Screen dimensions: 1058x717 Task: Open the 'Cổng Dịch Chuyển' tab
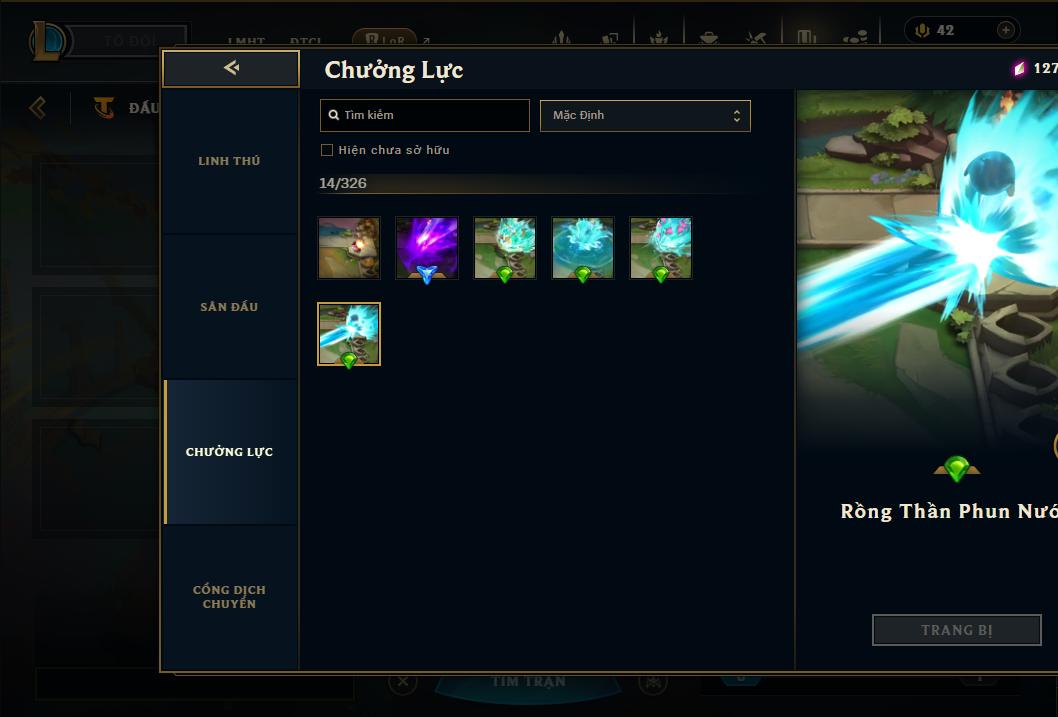(229, 597)
